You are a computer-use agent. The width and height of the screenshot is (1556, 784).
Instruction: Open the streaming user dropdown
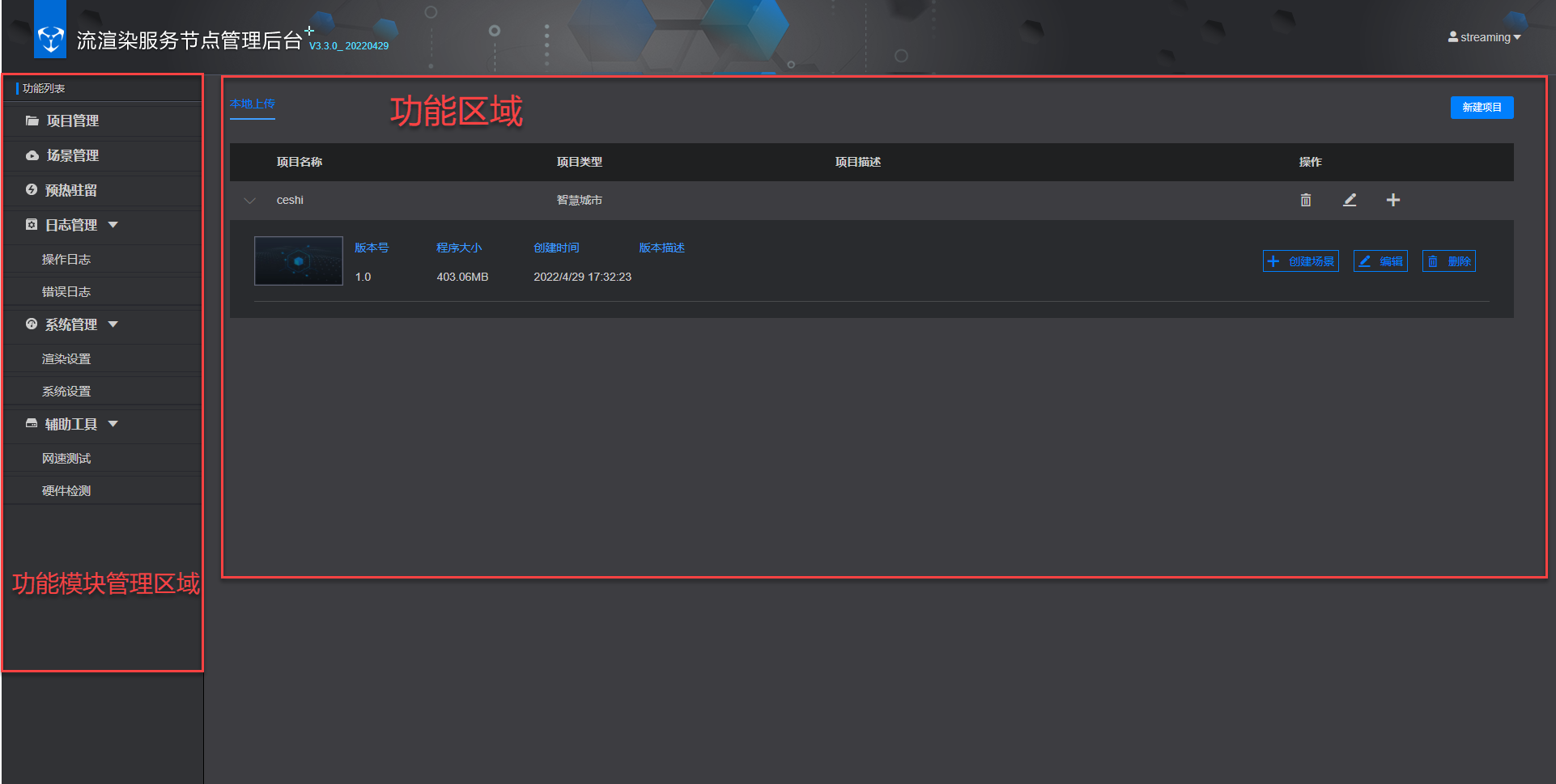click(1485, 37)
